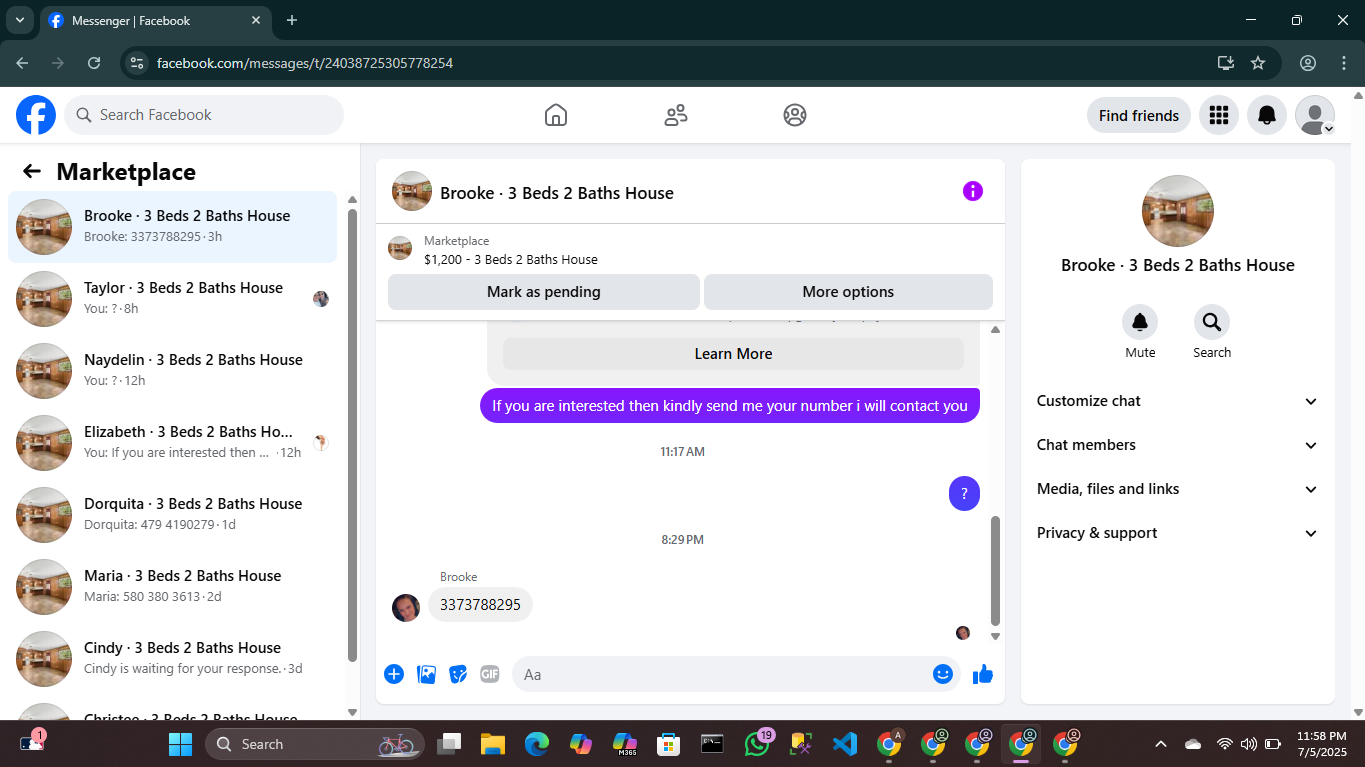1365x767 pixels.
Task: Open the Friends icon in top navigation
Action: (x=676, y=115)
